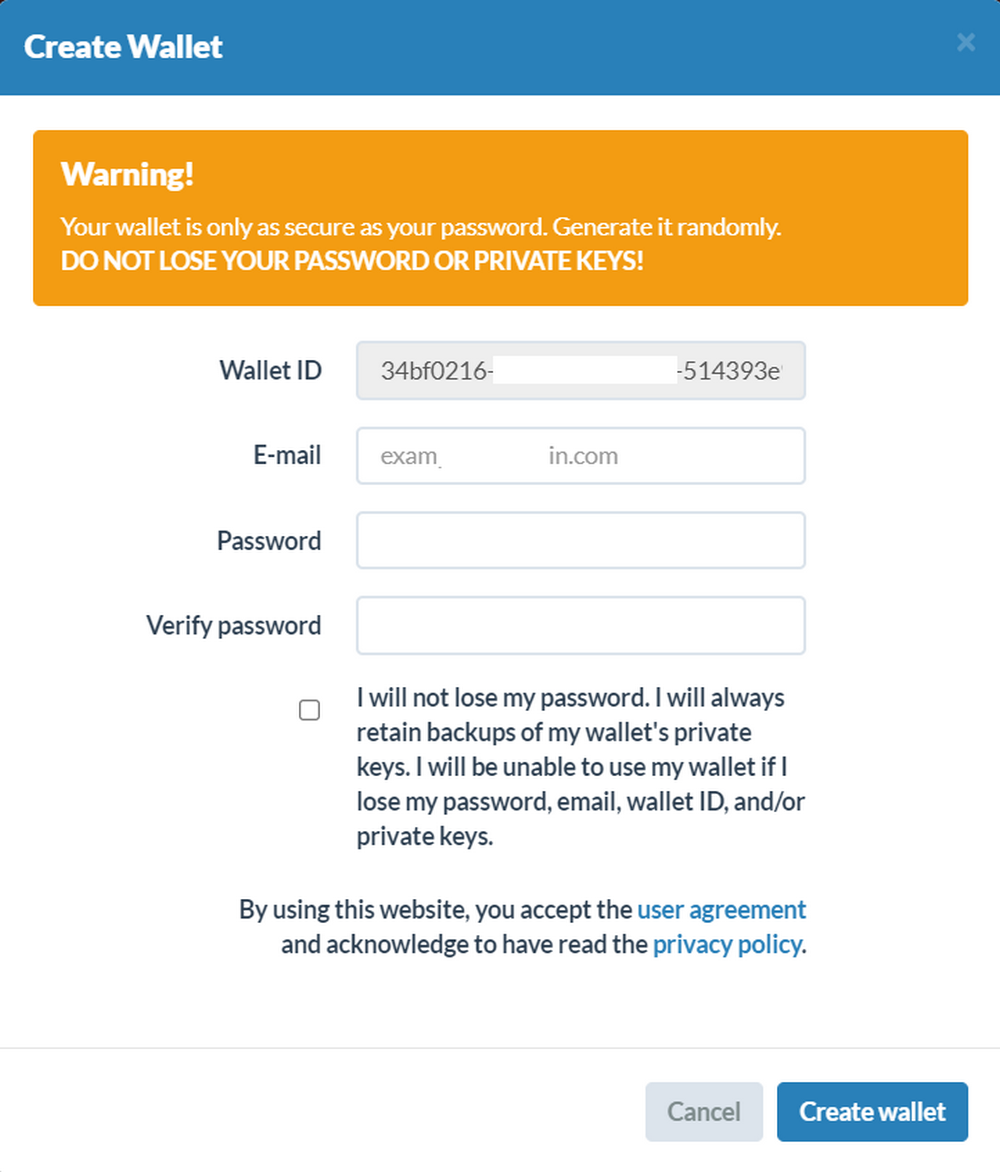Open the privacy policy link
The image size is (1000, 1172).
point(727,945)
